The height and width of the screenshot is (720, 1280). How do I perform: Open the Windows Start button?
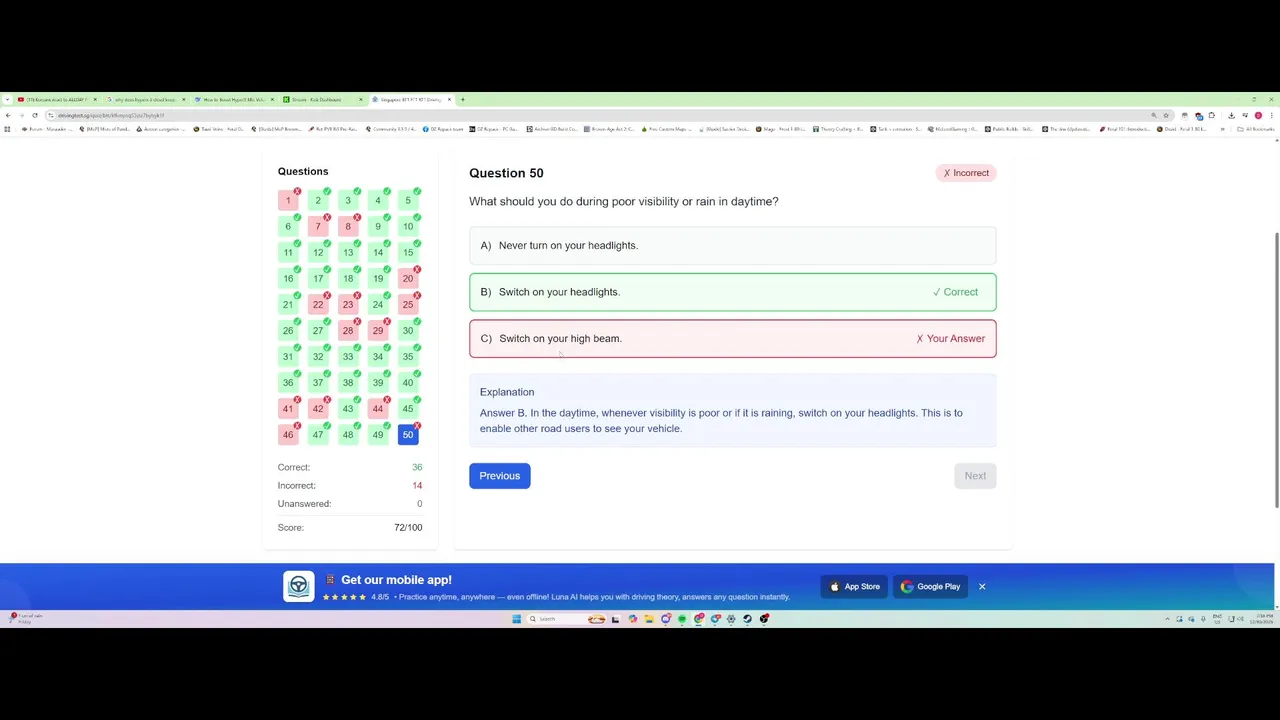[x=516, y=619]
